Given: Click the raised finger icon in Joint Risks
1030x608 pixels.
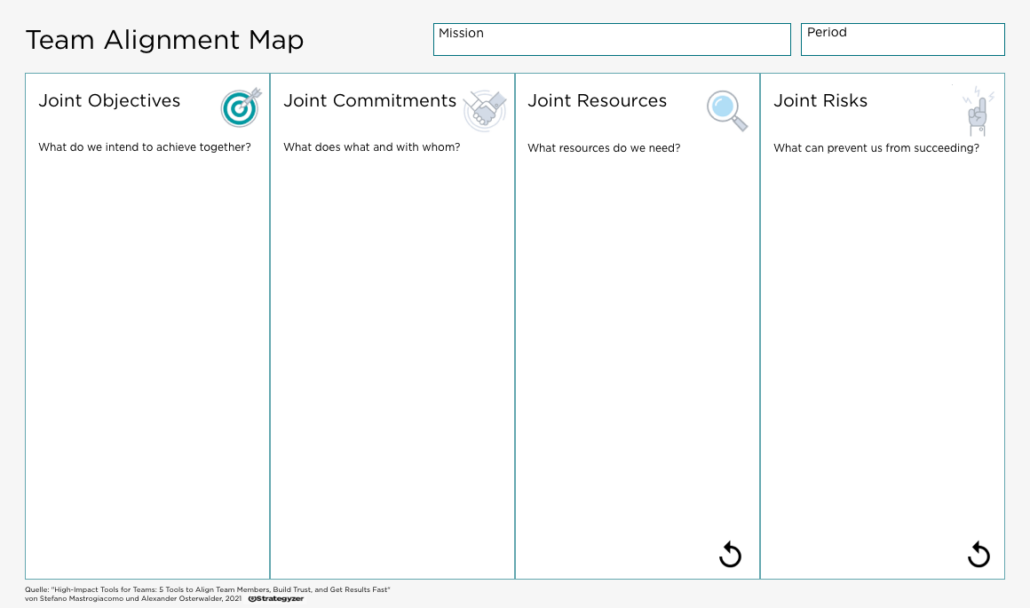Looking at the screenshot, I should tap(976, 112).
